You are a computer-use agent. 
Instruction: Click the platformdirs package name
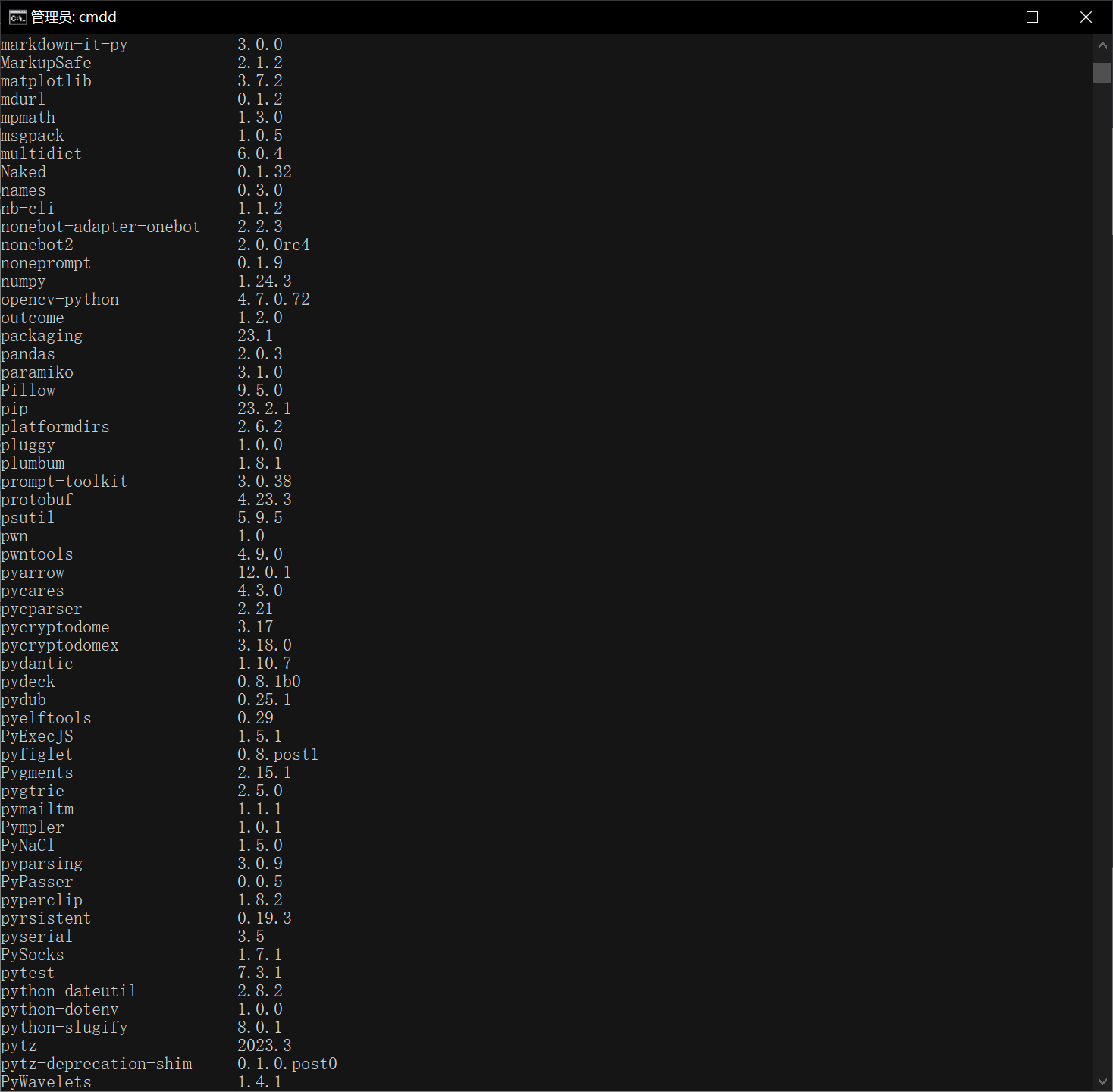point(55,427)
